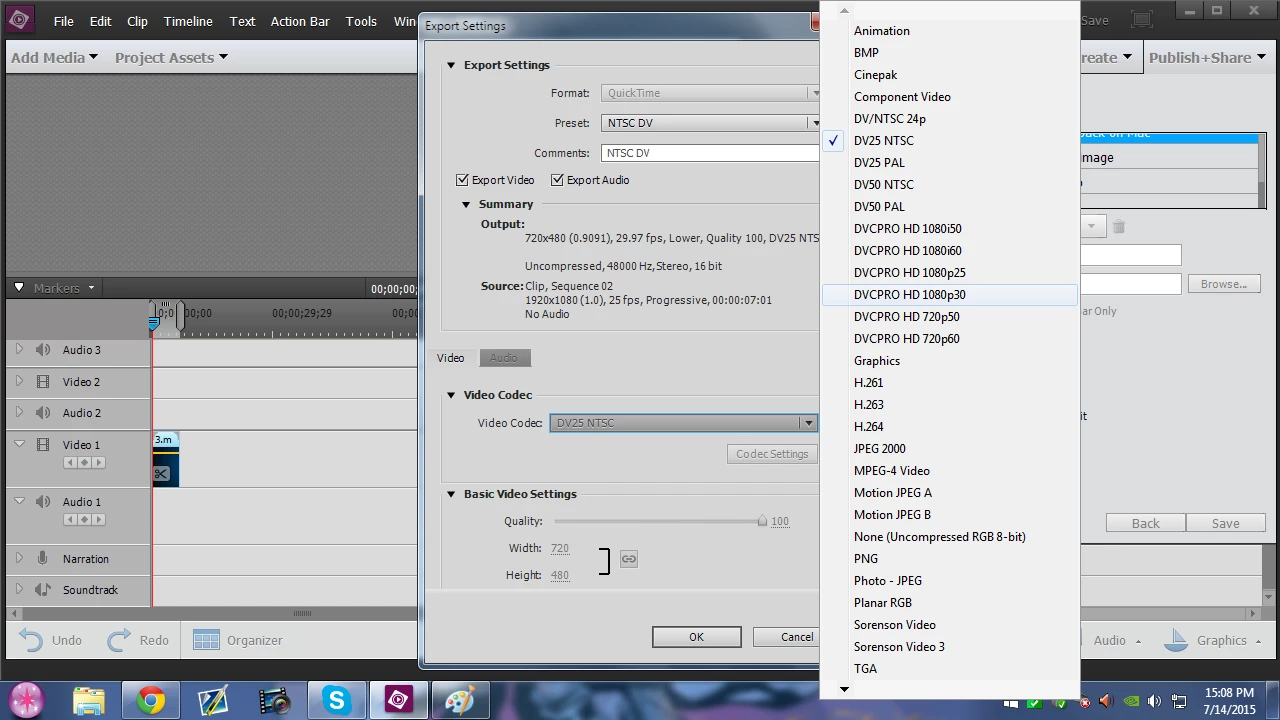The height and width of the screenshot is (720, 1280).
Task: Click the Audio 3 speaker icon
Action: coord(43,350)
